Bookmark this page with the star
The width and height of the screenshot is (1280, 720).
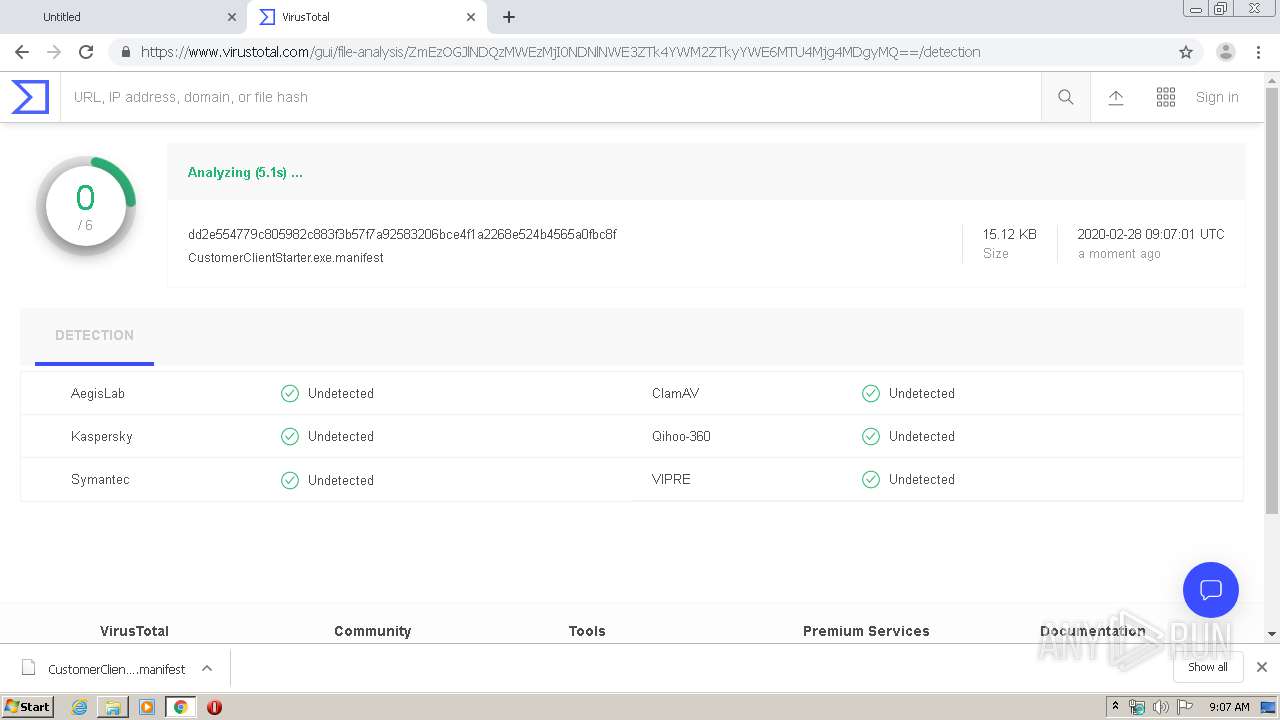(1186, 52)
